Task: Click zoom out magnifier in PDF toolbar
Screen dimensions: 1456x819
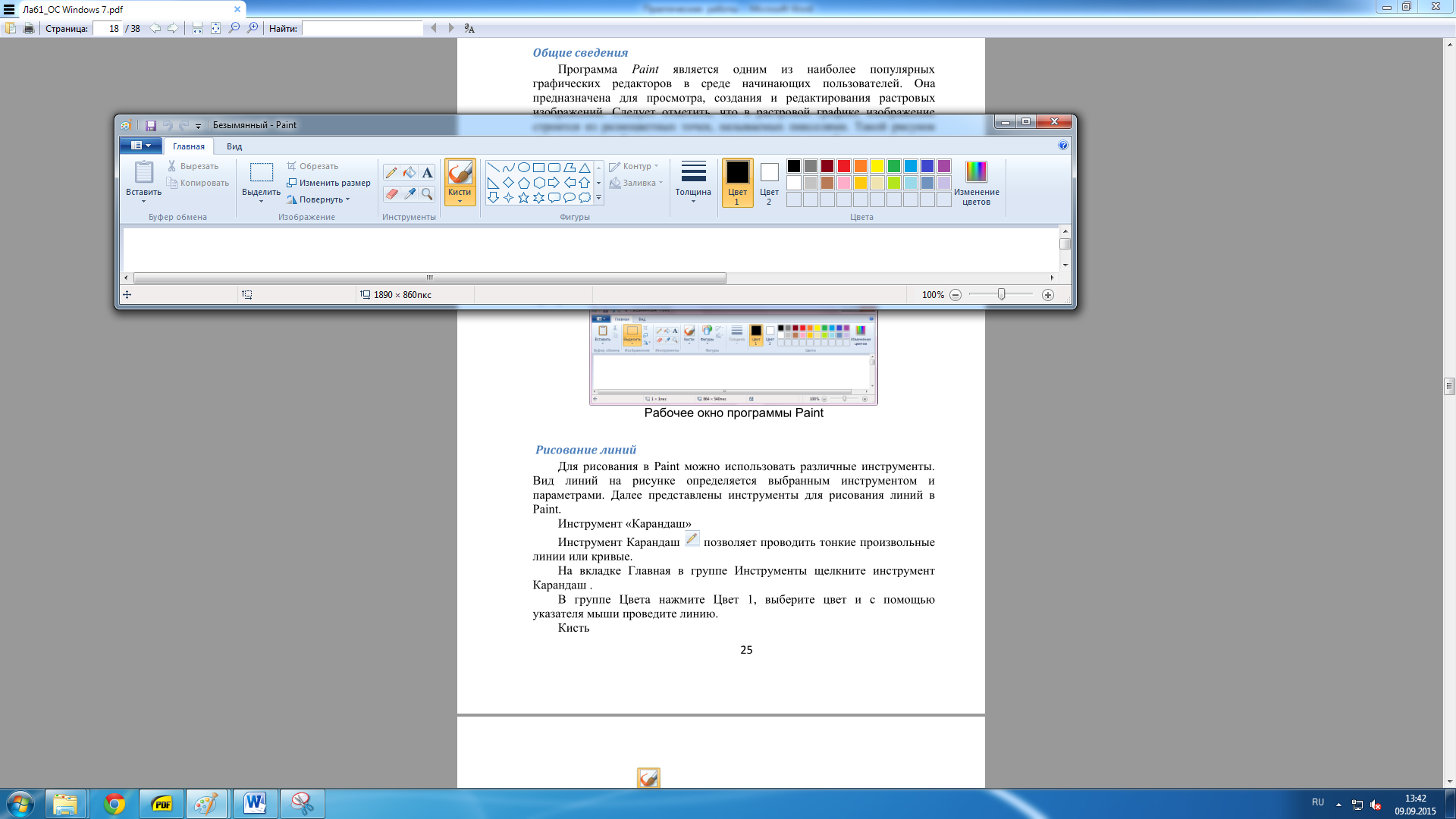Action: pos(234,28)
